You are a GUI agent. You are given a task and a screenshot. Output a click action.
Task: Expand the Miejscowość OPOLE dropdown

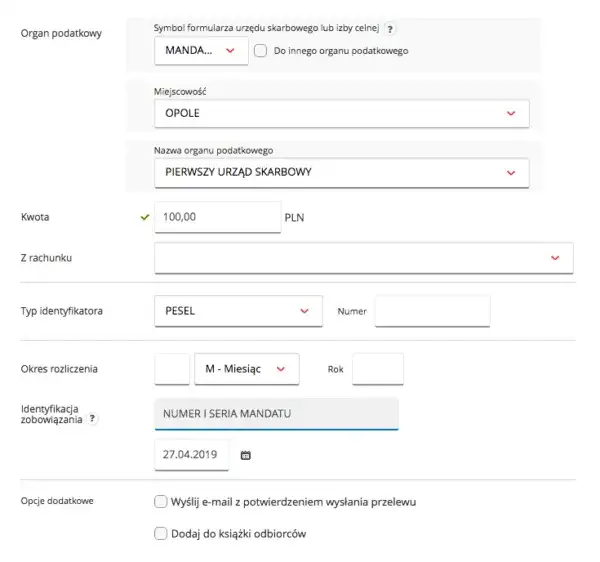coord(341,114)
